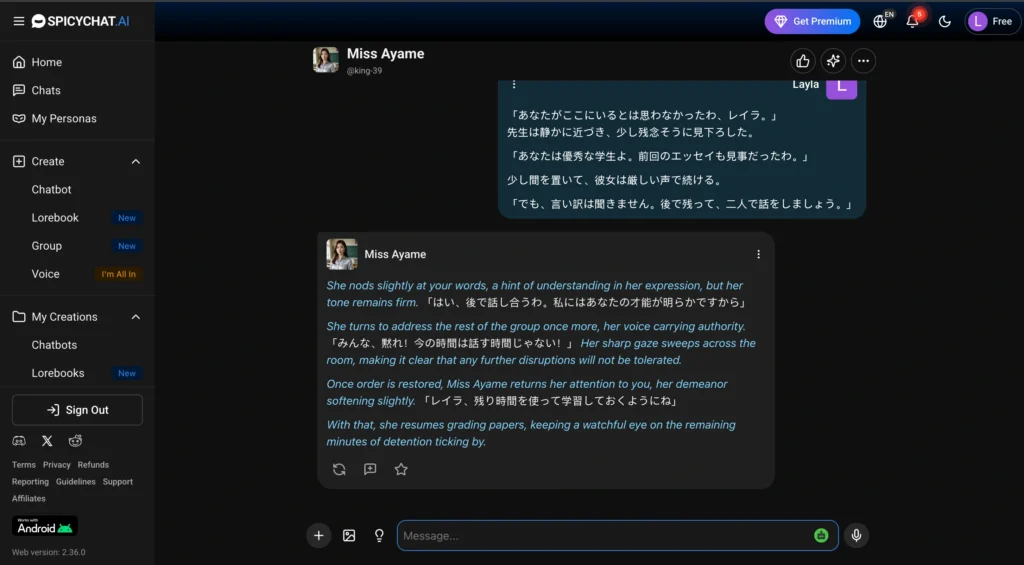Open the Reporting link
This screenshot has width=1024, height=565.
click(30, 482)
